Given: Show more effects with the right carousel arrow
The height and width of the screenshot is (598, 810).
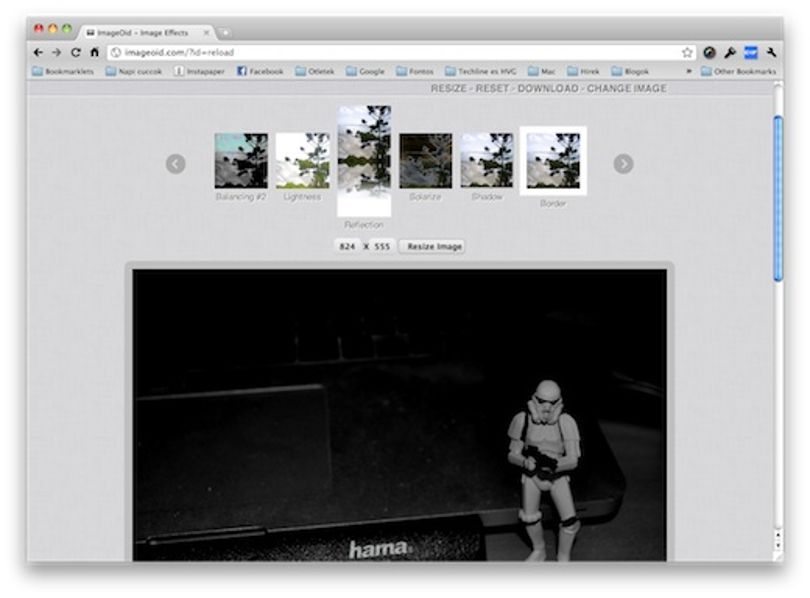Looking at the screenshot, I should pos(623,164).
